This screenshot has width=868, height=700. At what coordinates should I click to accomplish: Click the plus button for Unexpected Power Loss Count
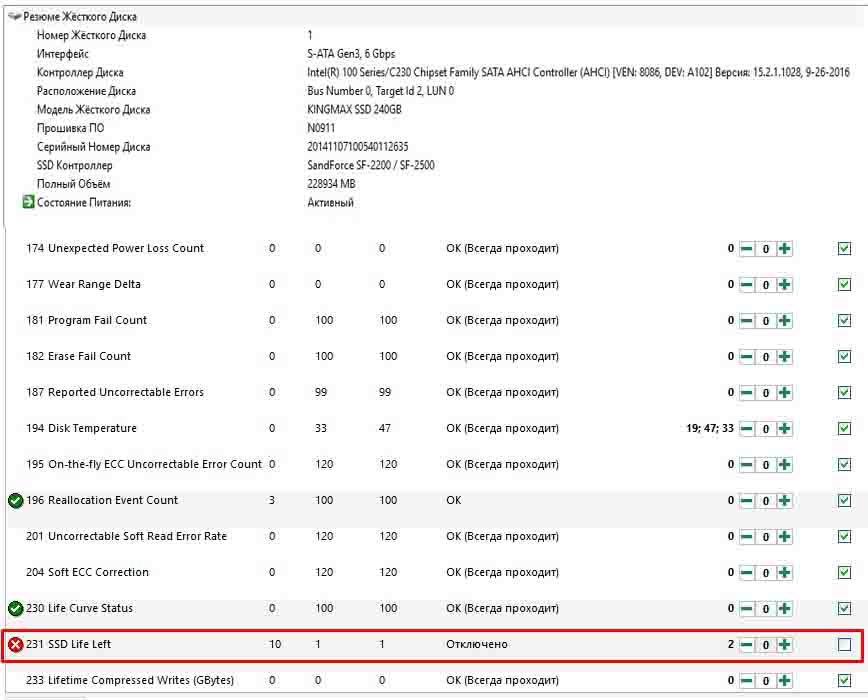click(784, 249)
